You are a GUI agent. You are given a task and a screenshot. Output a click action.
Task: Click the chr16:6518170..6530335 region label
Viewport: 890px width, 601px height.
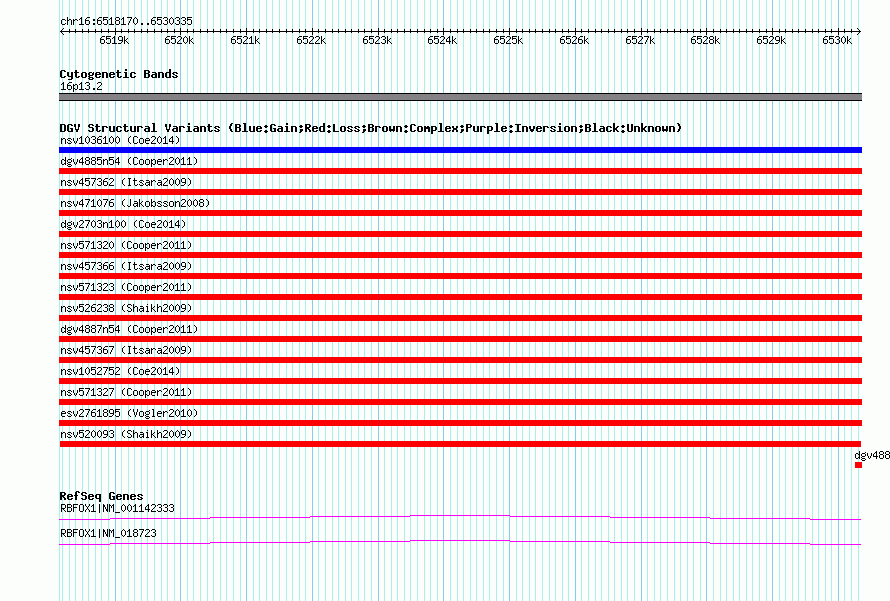click(126, 21)
